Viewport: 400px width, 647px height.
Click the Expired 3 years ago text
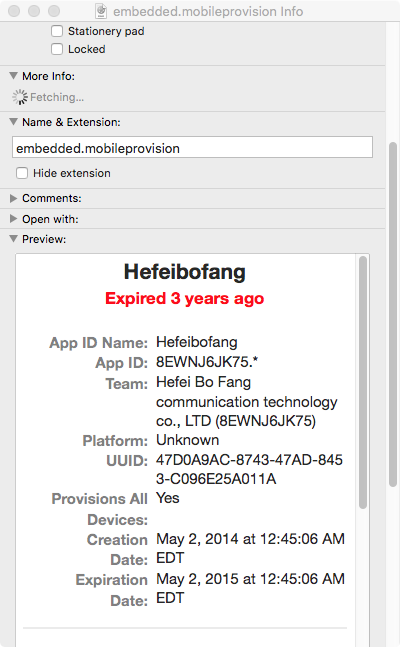(x=185, y=298)
